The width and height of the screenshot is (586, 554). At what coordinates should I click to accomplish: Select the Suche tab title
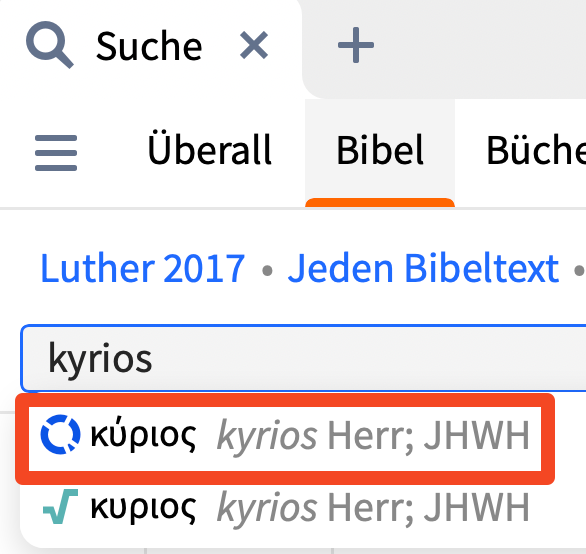click(x=149, y=46)
